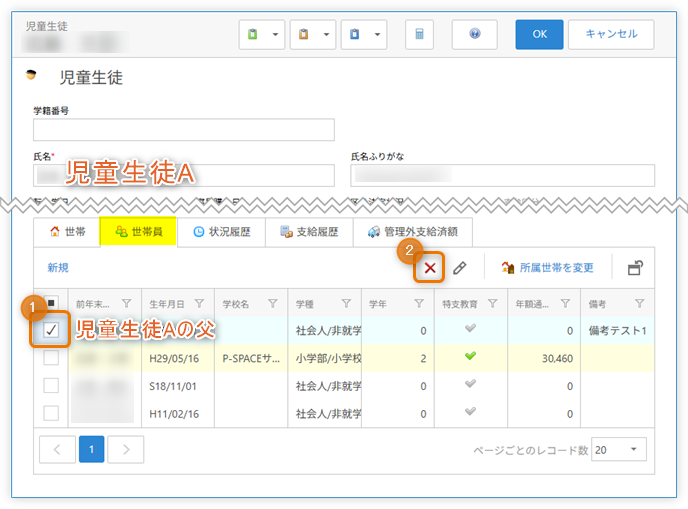688x509 pixels.
Task: Open filter for 学年 column
Action: [x=419, y=303]
